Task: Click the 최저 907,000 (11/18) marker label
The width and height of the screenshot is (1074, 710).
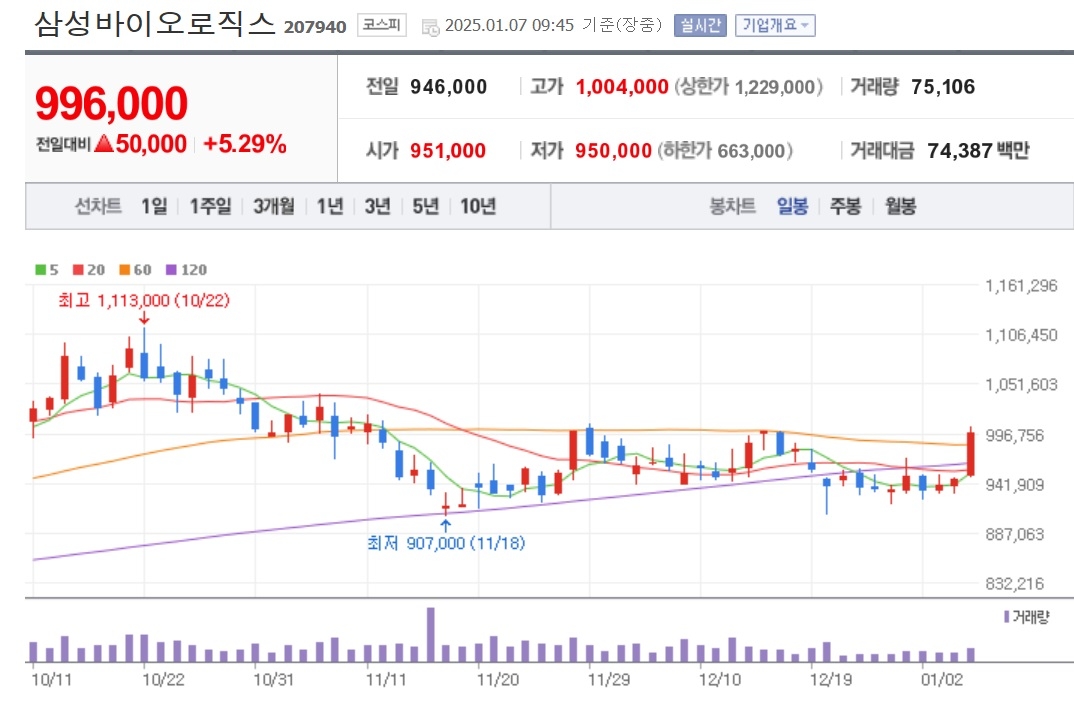Action: click(x=446, y=543)
